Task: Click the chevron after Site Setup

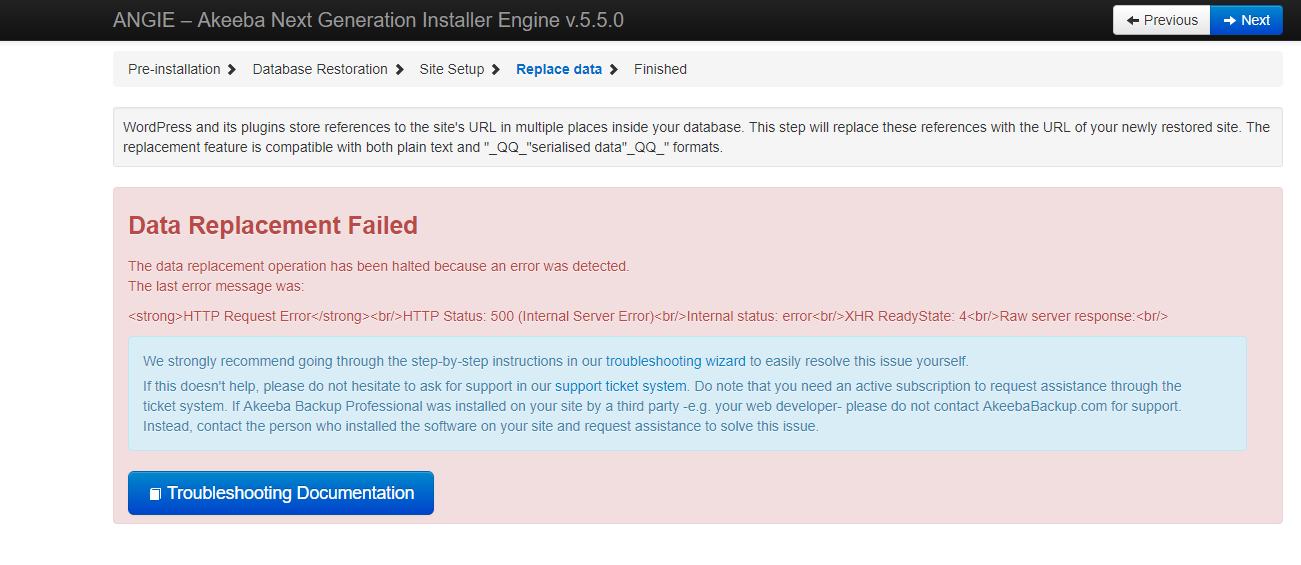Action: (x=496, y=69)
